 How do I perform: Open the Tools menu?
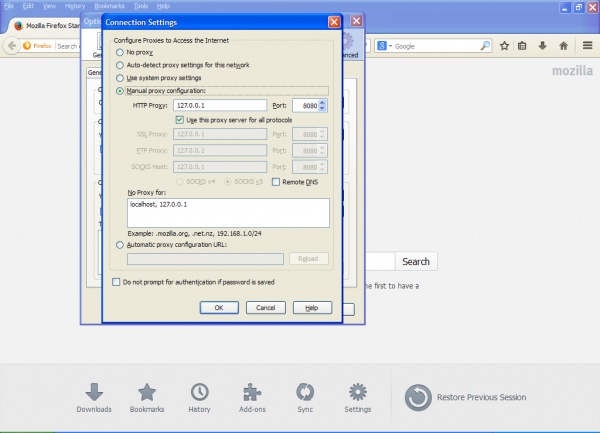coord(141,6)
